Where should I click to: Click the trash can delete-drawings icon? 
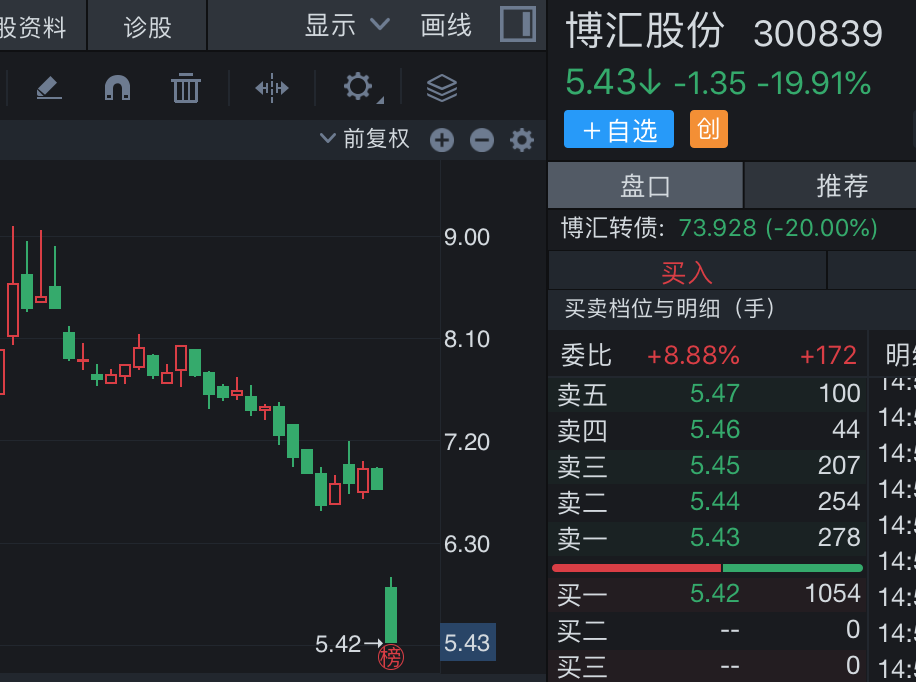(186, 88)
